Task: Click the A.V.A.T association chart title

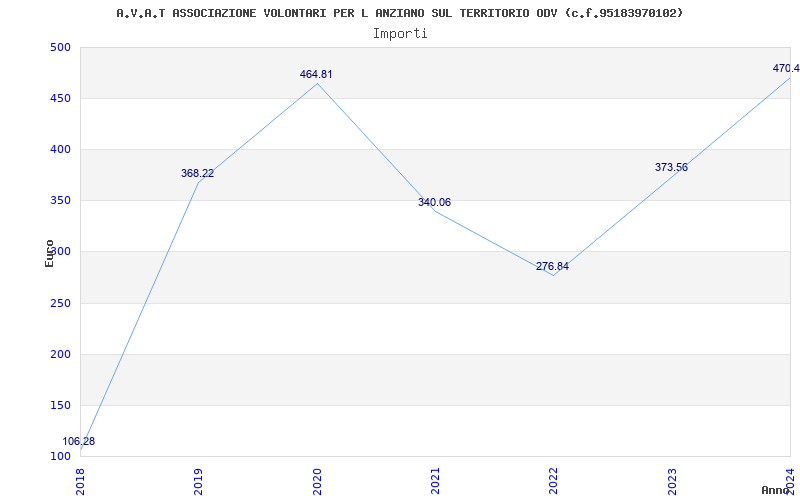Action: (x=399, y=13)
